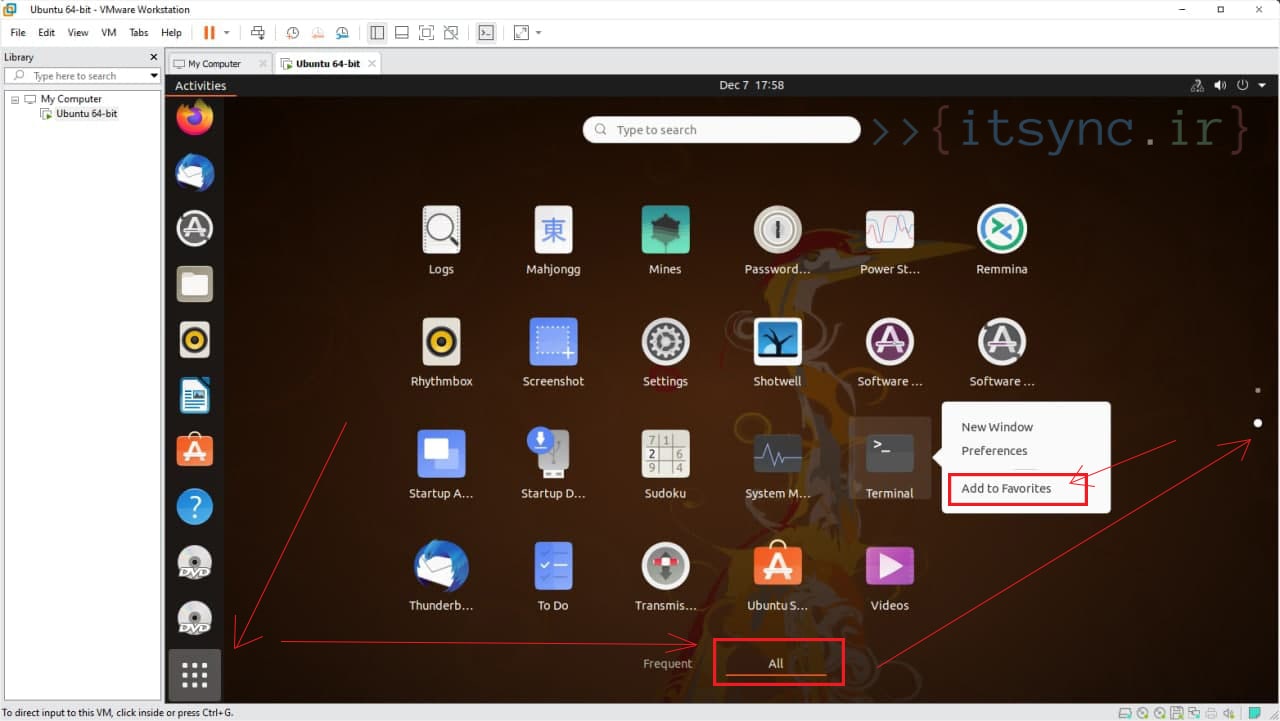Launch Rhythmbox from the application grid

tap(441, 340)
